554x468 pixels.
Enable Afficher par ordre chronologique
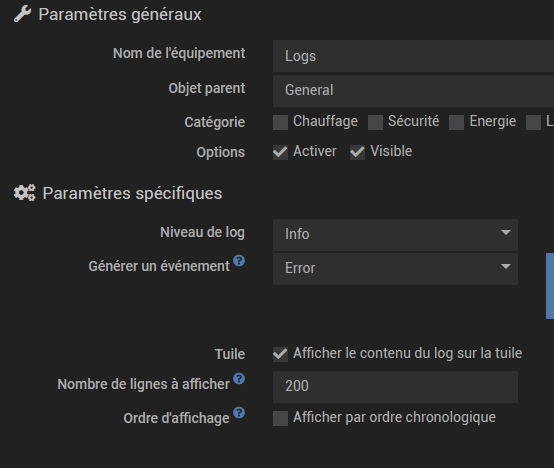pos(281,419)
